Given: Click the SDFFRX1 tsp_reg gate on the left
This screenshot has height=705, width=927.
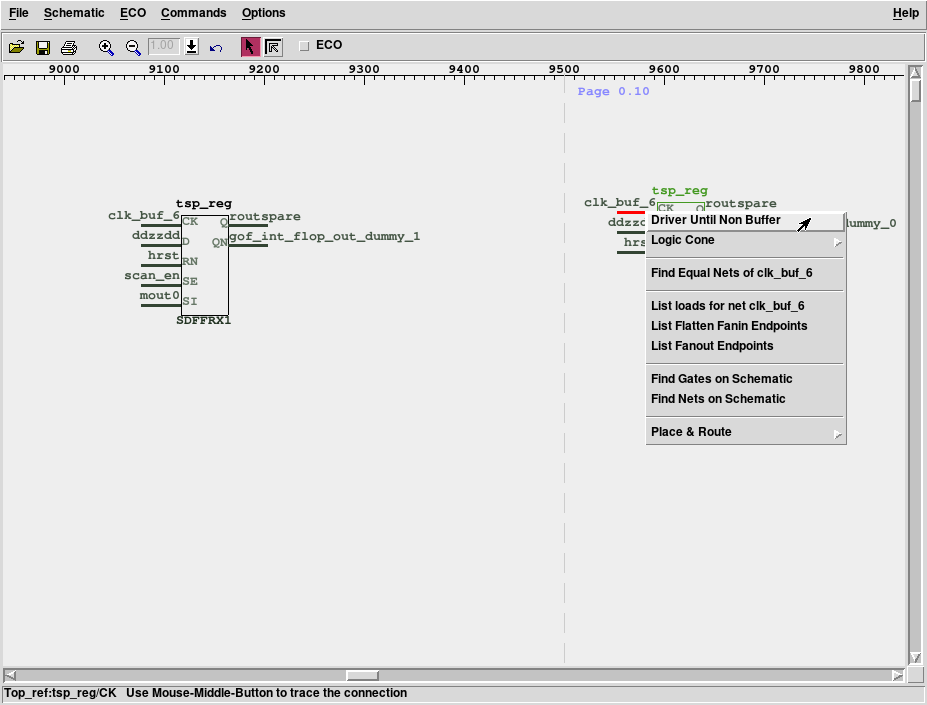Looking at the screenshot, I should [204, 265].
